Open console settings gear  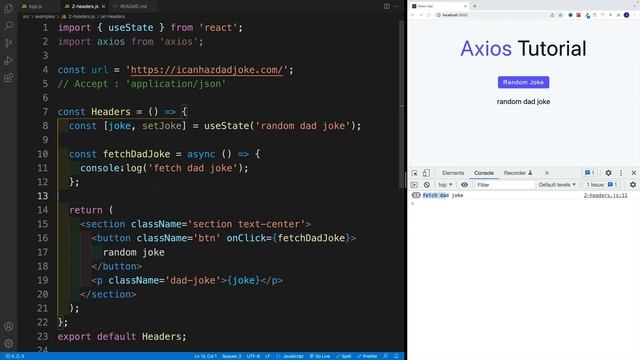point(633,185)
